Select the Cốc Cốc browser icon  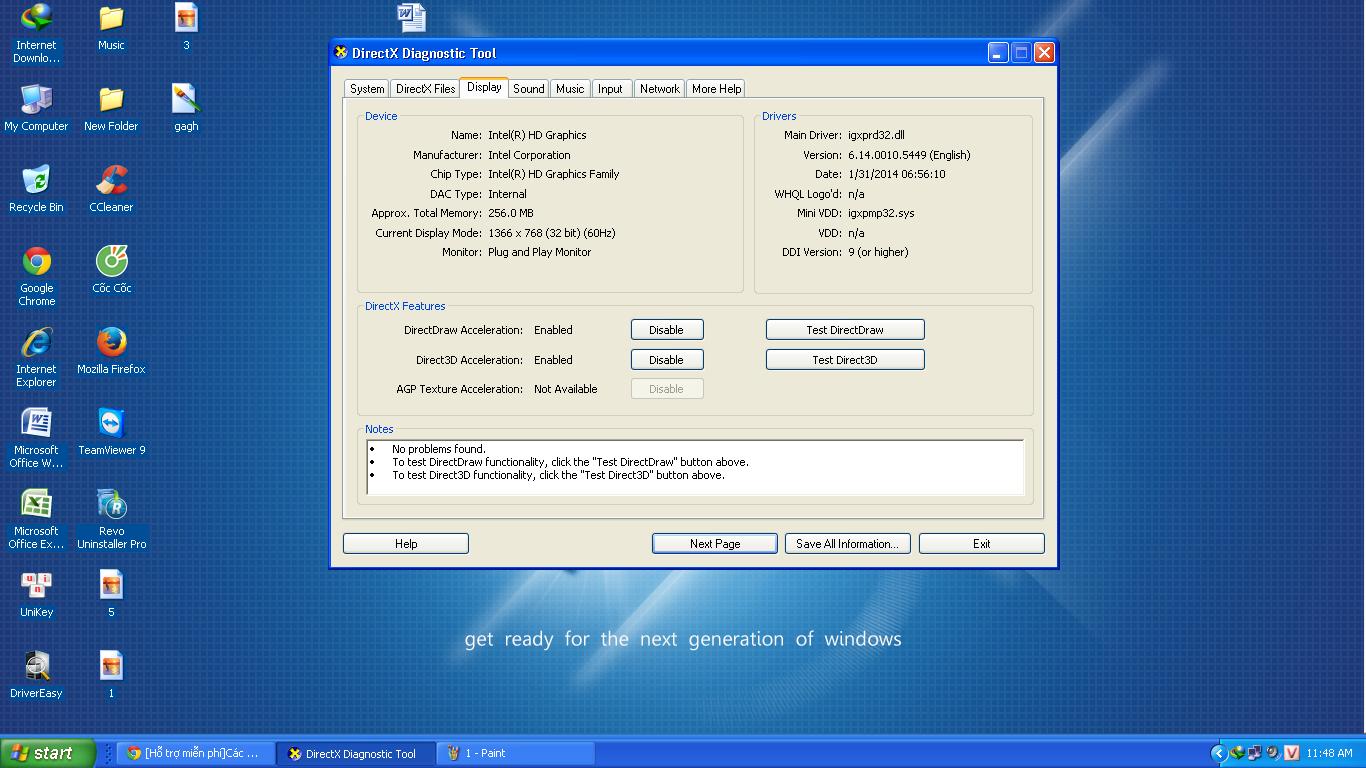coord(111,263)
